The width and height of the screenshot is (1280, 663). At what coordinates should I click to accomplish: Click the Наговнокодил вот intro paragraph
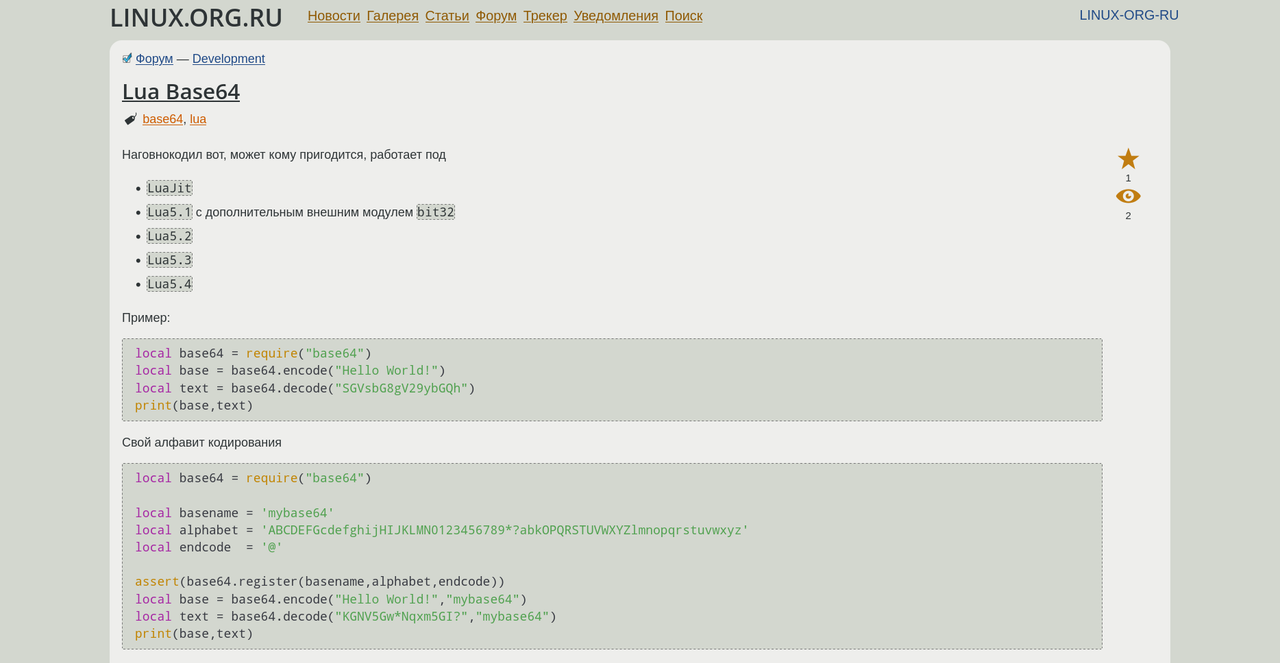point(284,155)
